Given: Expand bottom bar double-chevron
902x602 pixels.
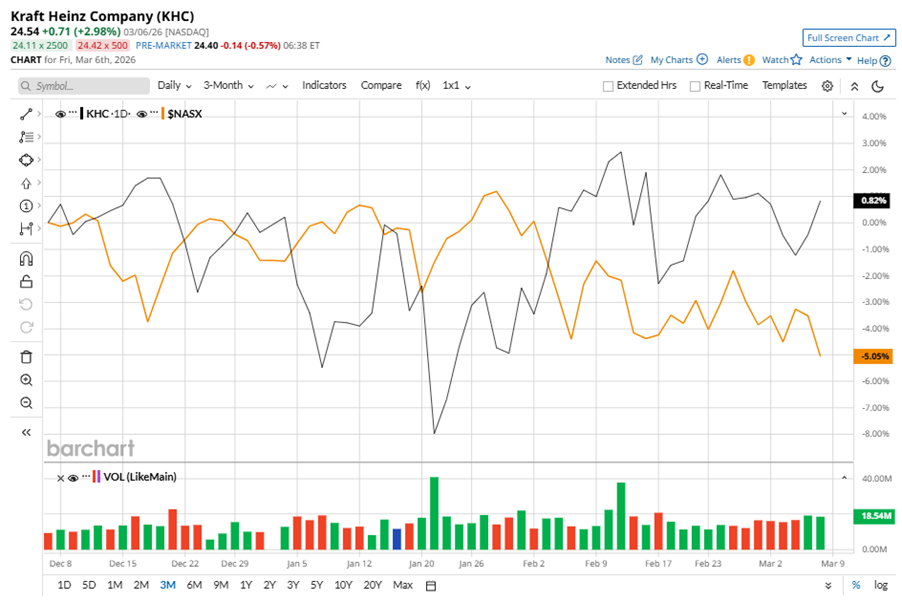Looking at the screenshot, I should pos(828,586).
